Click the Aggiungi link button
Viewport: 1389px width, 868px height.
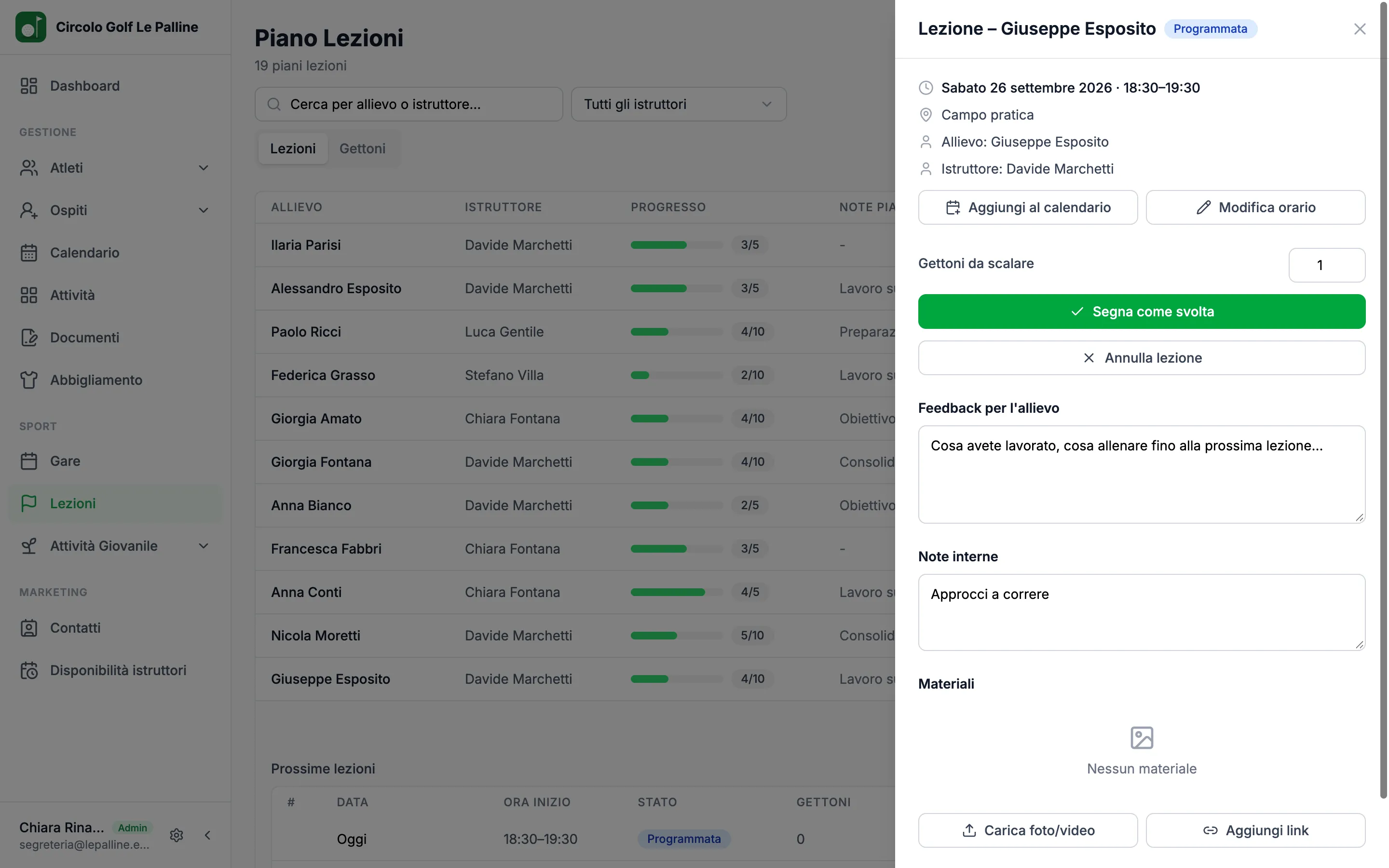pyautogui.click(x=1255, y=830)
